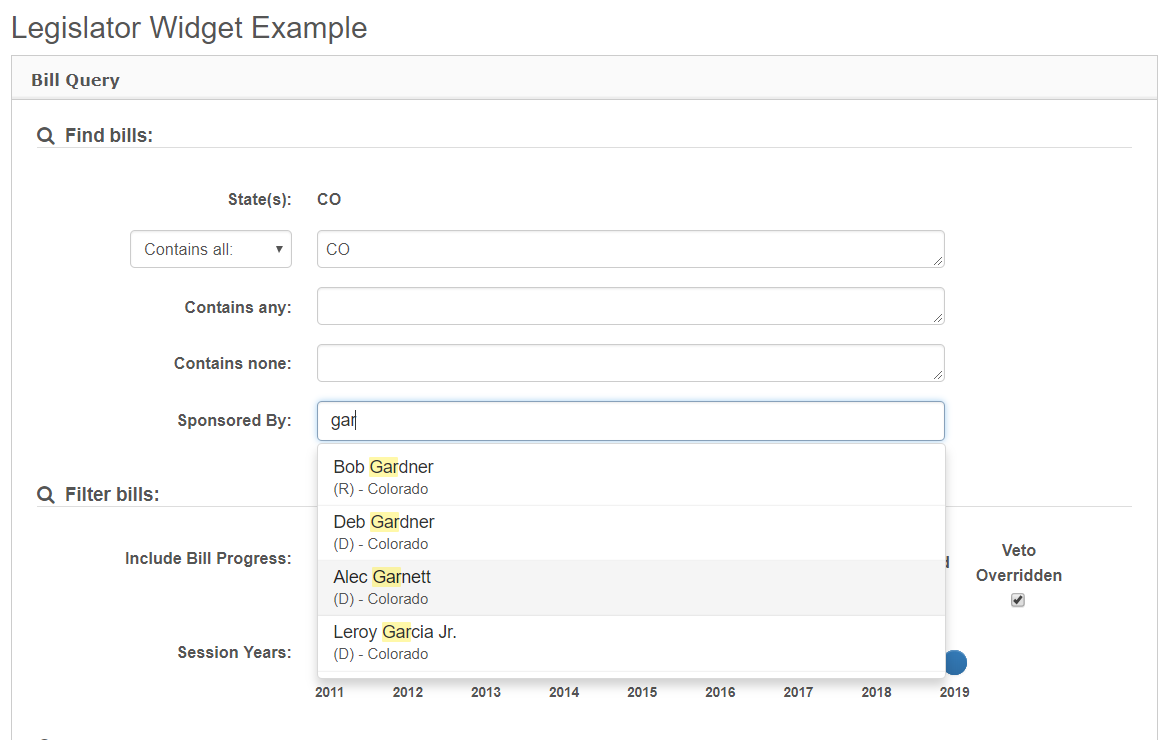1170x740 pixels.
Task: Click into the Contains any text box
Action: pos(630,307)
